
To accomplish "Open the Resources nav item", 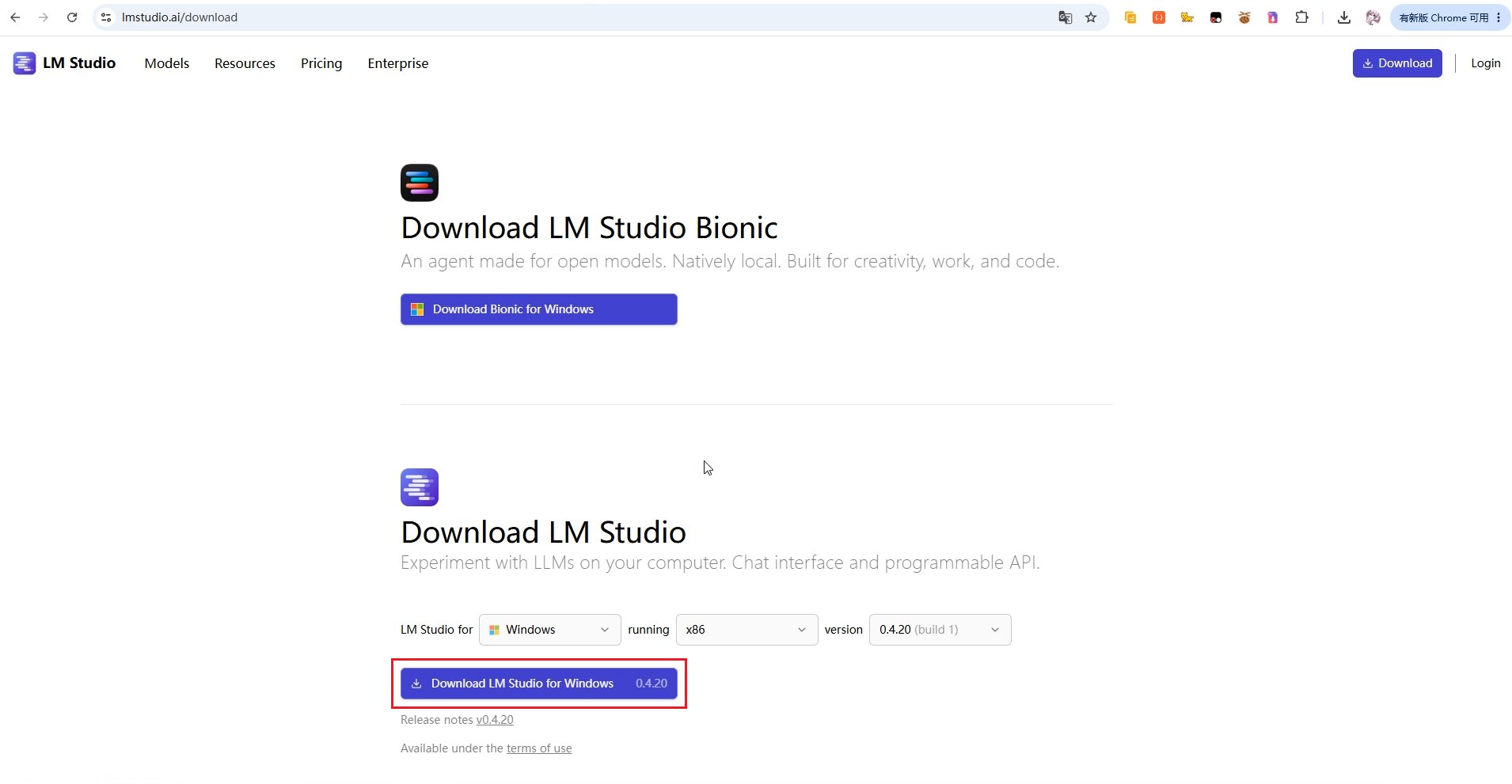I will click(x=245, y=63).
